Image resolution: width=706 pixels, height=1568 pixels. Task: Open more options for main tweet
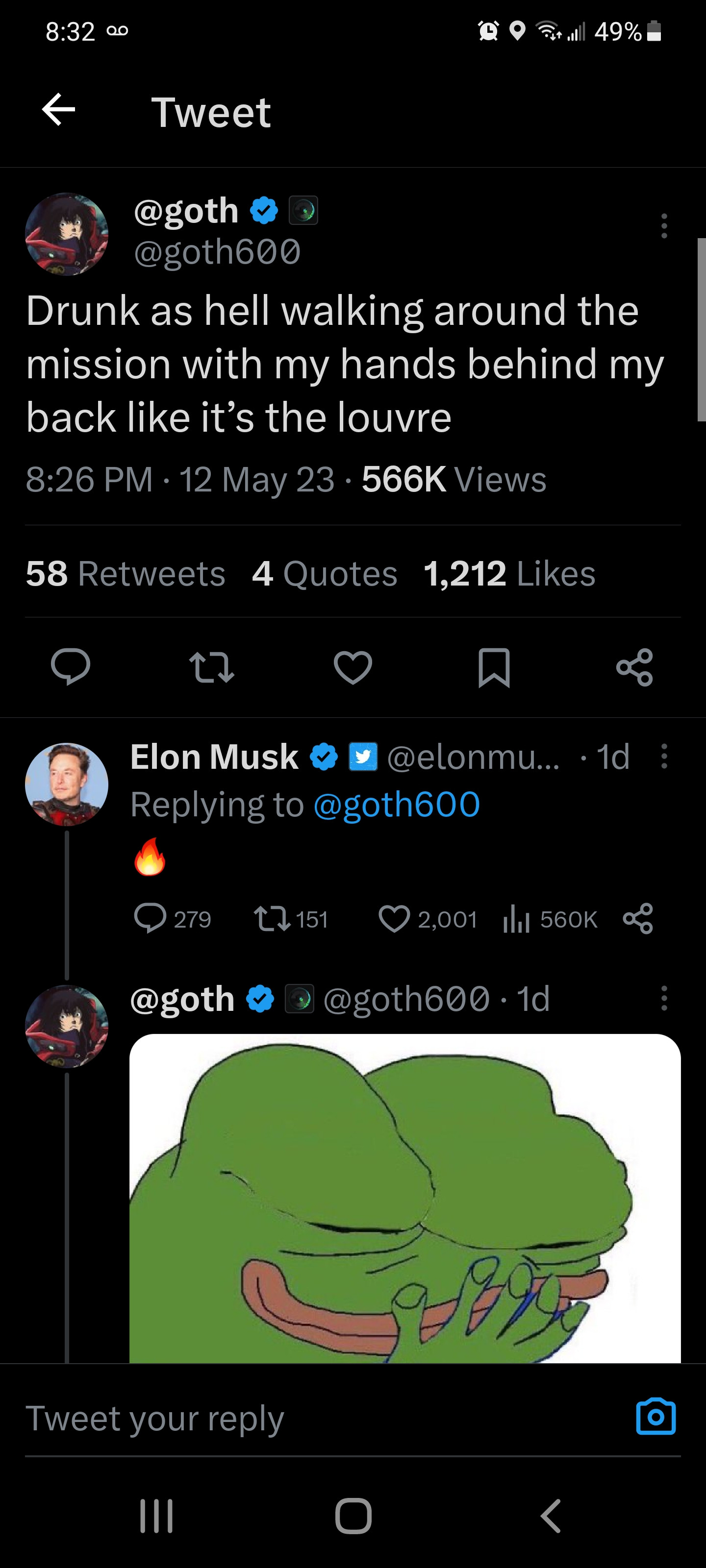pyautogui.click(x=664, y=226)
